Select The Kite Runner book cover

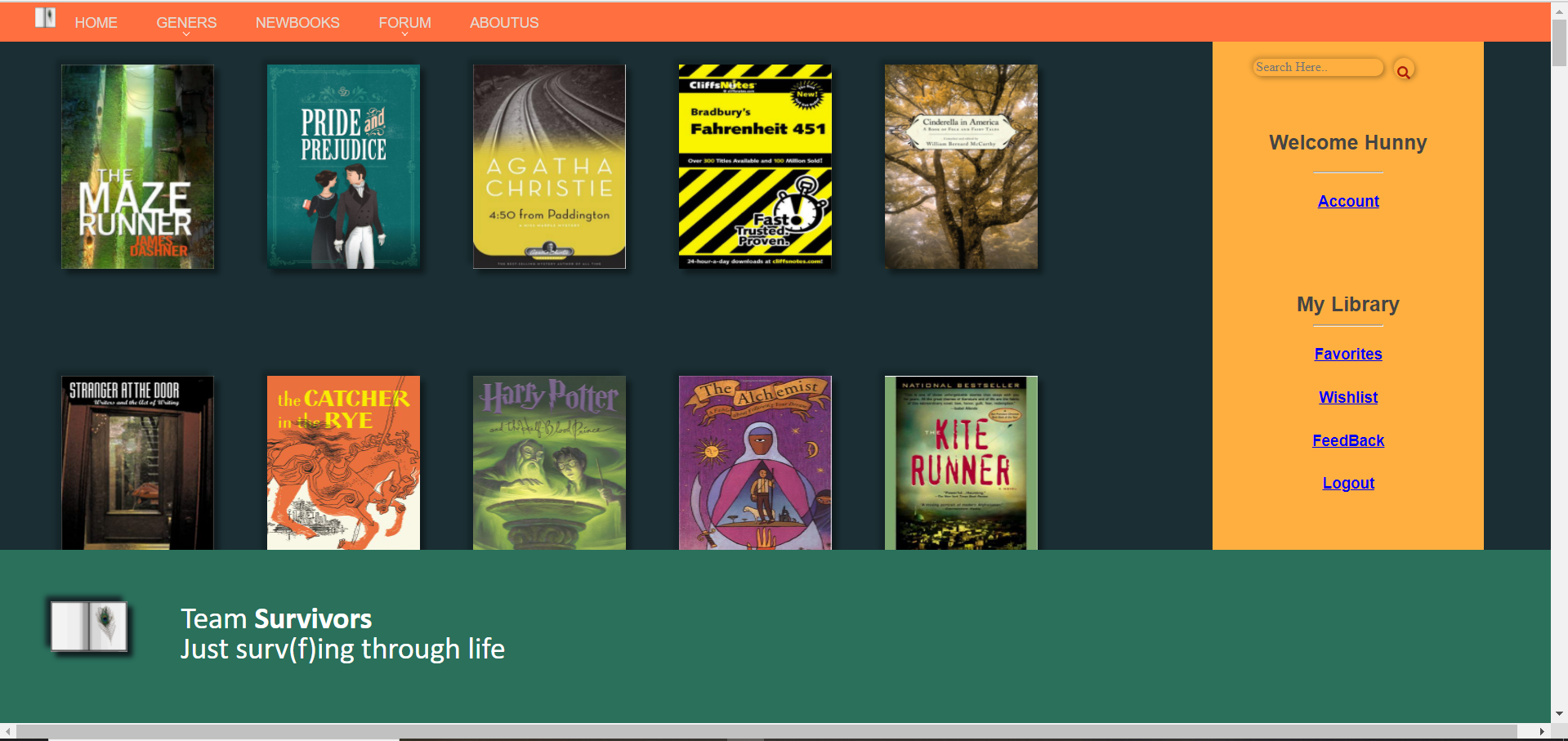click(x=961, y=462)
